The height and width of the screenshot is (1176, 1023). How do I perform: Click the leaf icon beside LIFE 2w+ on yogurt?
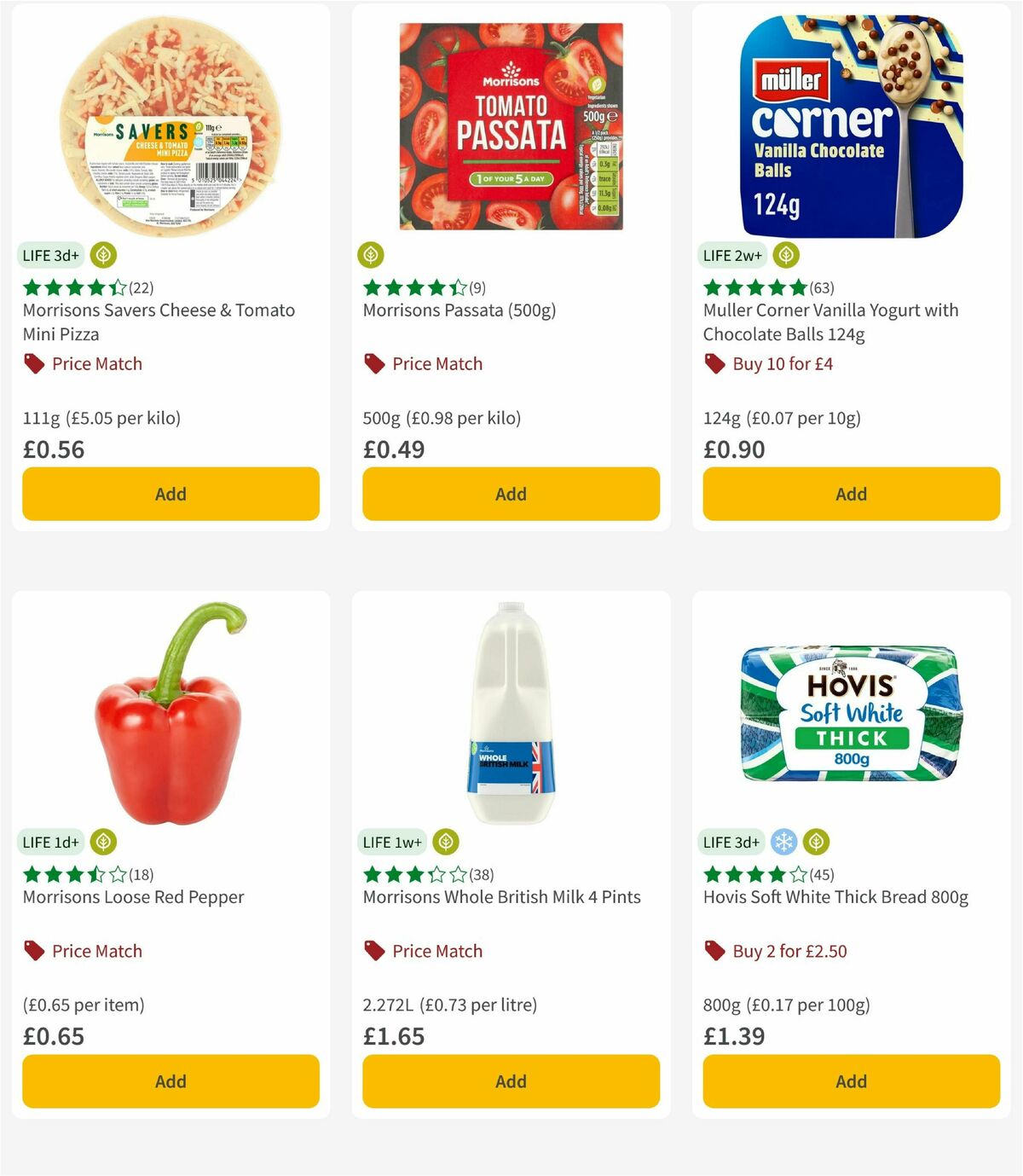pos(787,253)
